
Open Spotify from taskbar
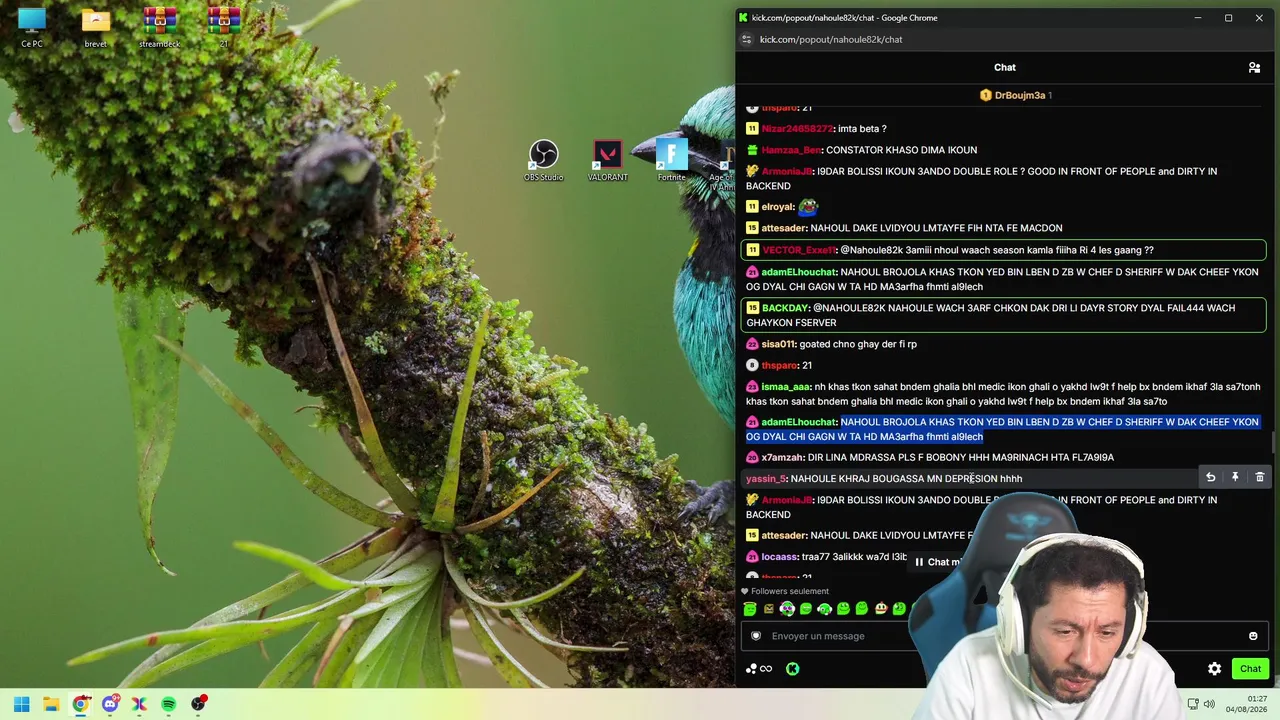[x=168, y=704]
